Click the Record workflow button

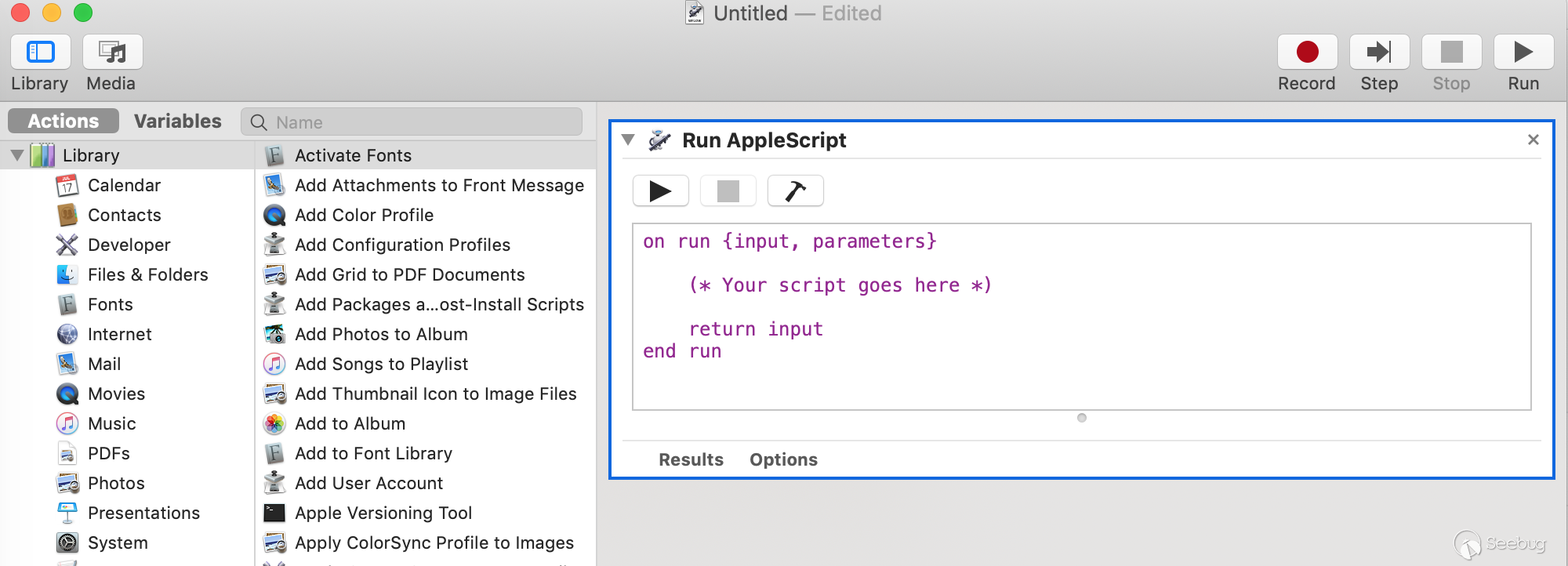point(1307,53)
